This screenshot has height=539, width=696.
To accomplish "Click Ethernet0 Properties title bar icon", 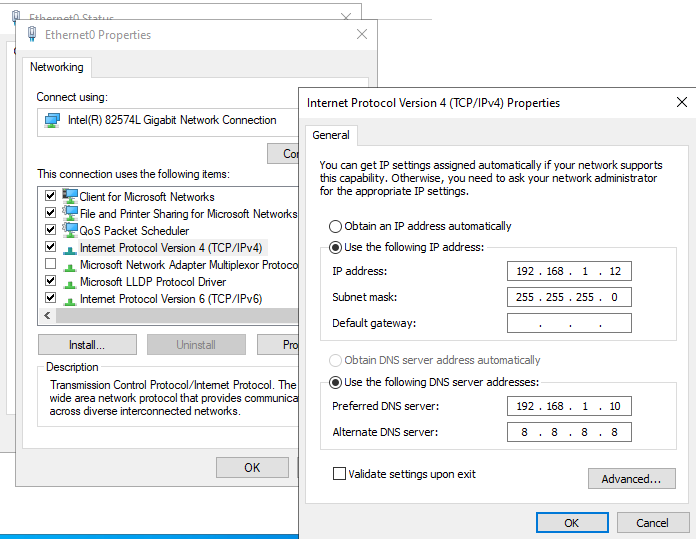I will [x=32, y=34].
